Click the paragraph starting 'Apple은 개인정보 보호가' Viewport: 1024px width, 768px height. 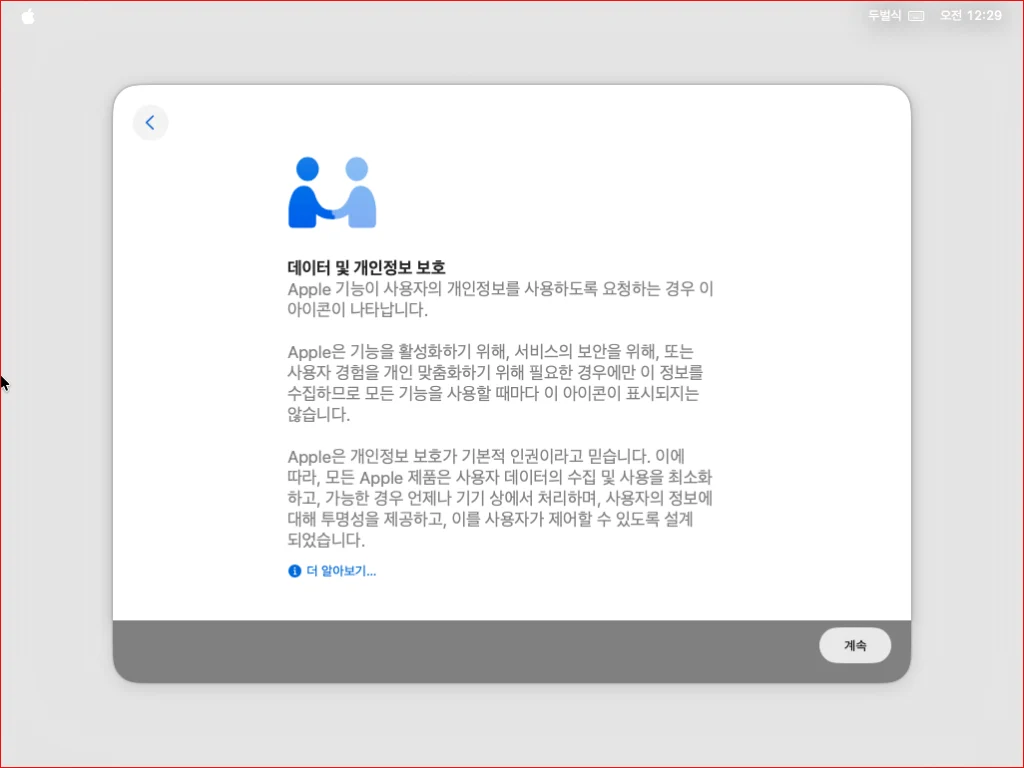click(500, 498)
